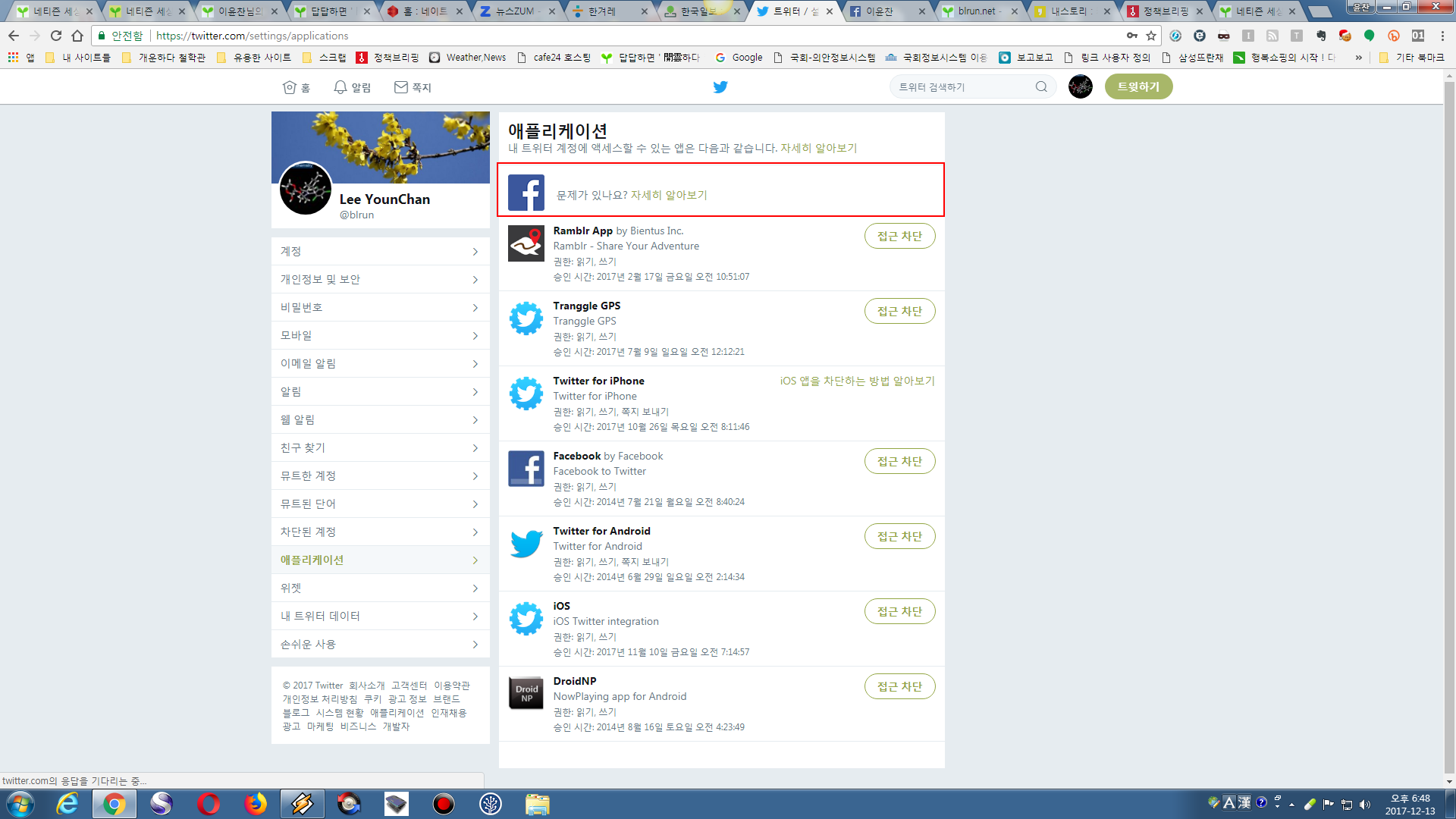Click the 트윗하기 tweet button

1138,86
